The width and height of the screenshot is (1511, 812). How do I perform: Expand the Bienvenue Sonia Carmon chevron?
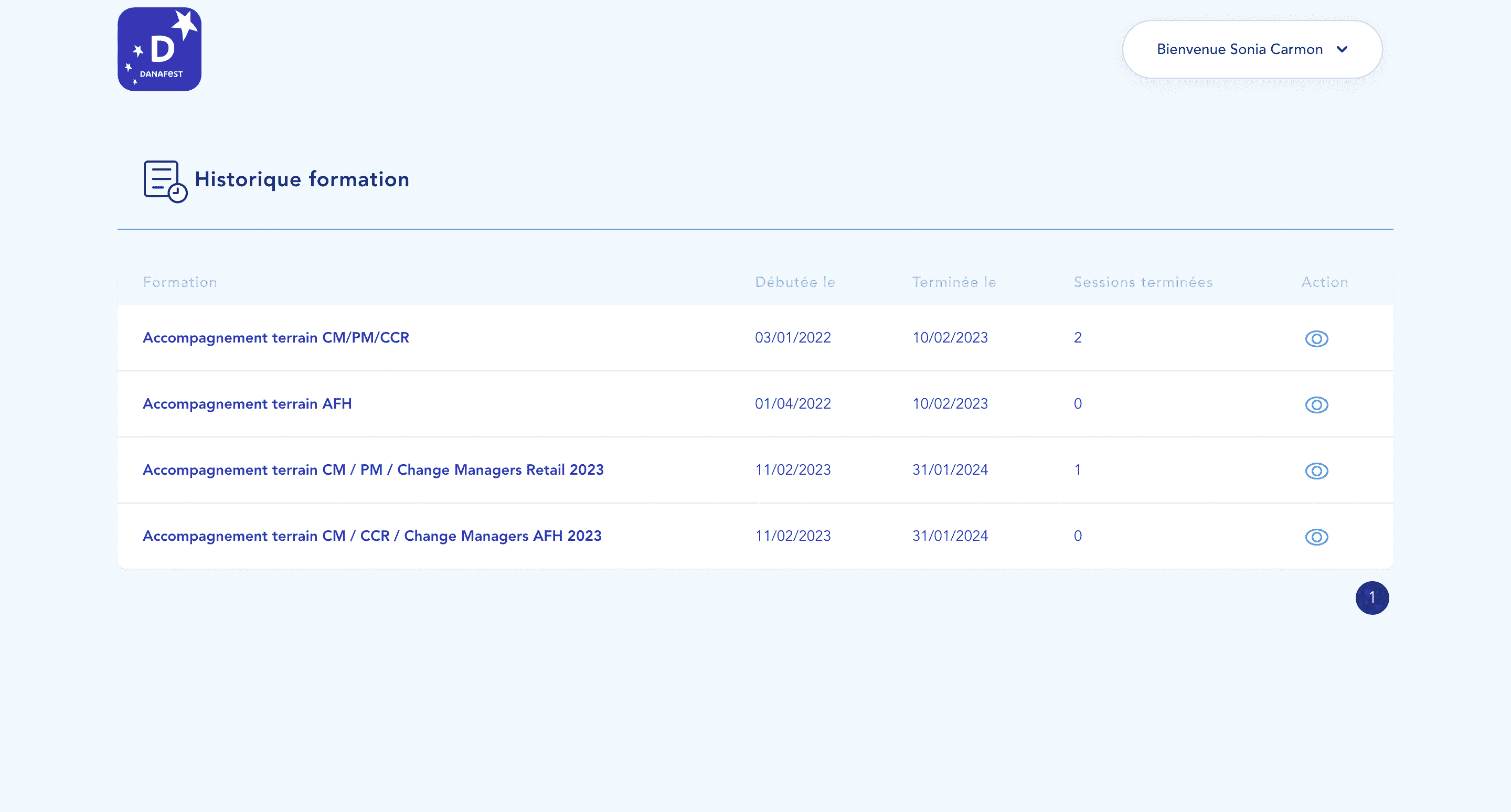tap(1342, 49)
